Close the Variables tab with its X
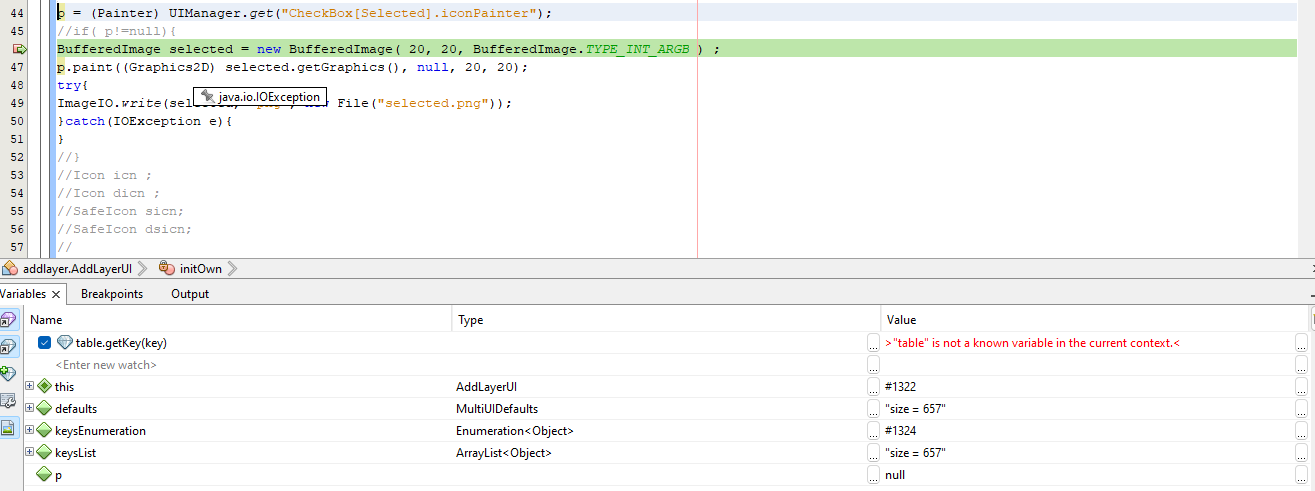Image resolution: width=1315 pixels, height=491 pixels. tap(56, 294)
